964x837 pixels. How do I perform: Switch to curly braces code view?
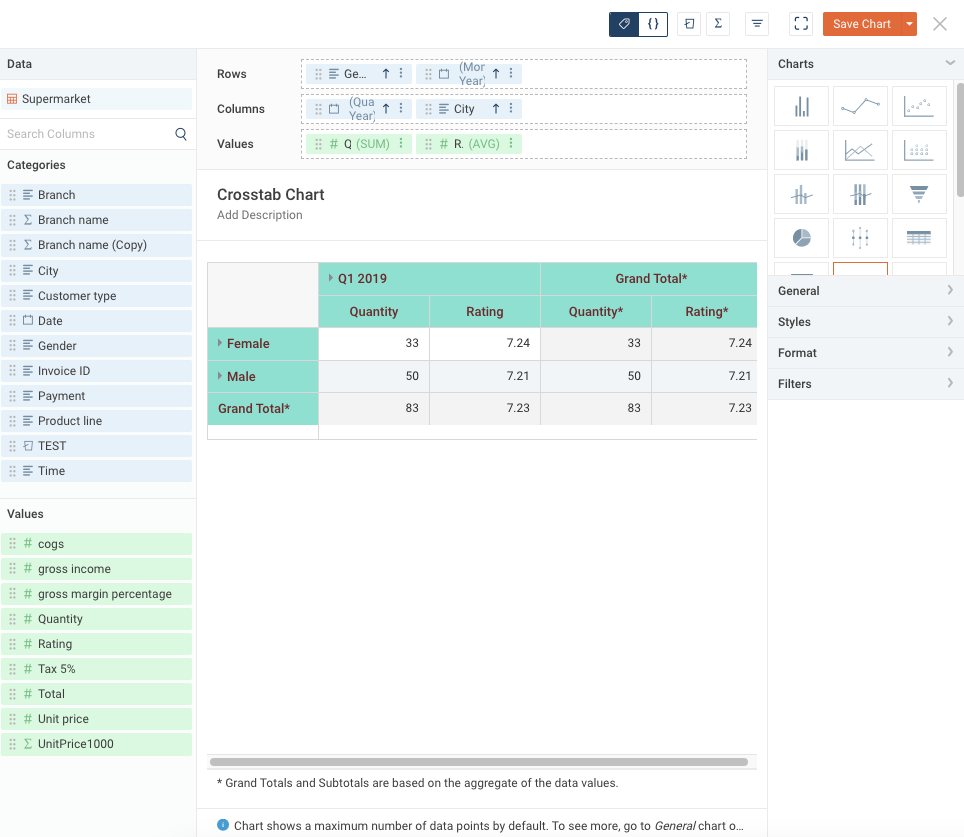coord(653,24)
